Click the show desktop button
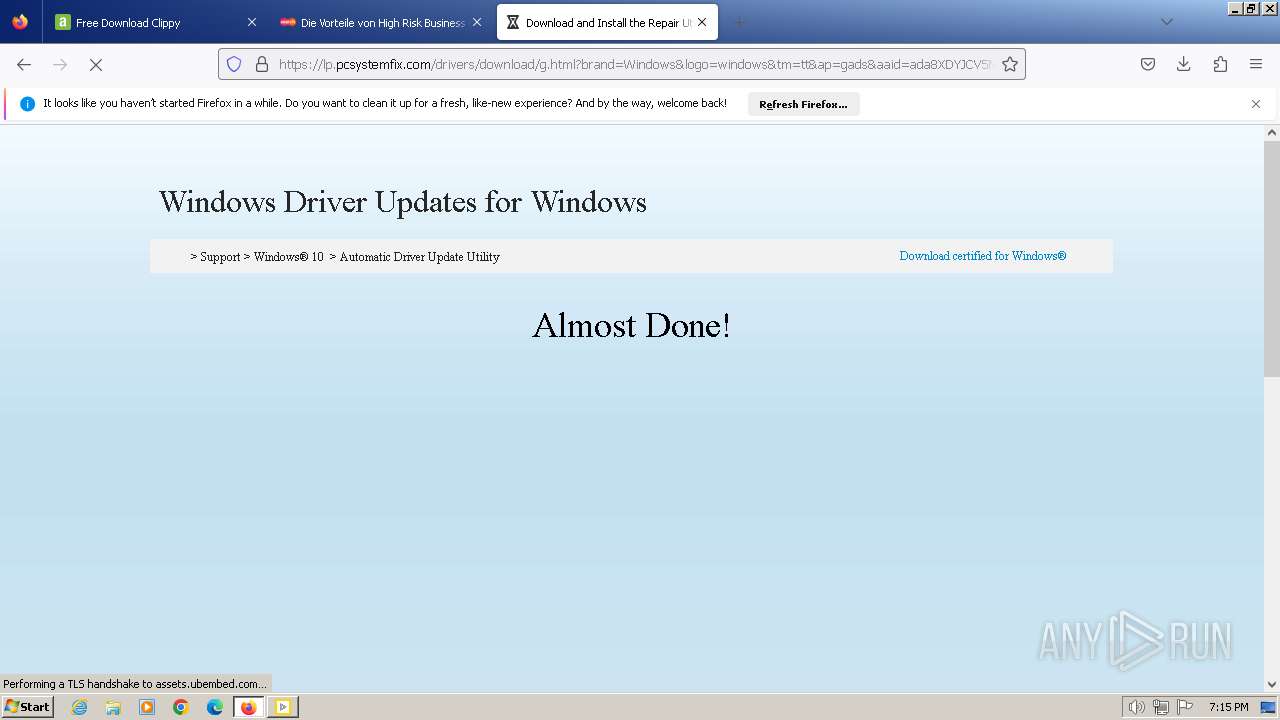The image size is (1280, 720). click(1269, 707)
